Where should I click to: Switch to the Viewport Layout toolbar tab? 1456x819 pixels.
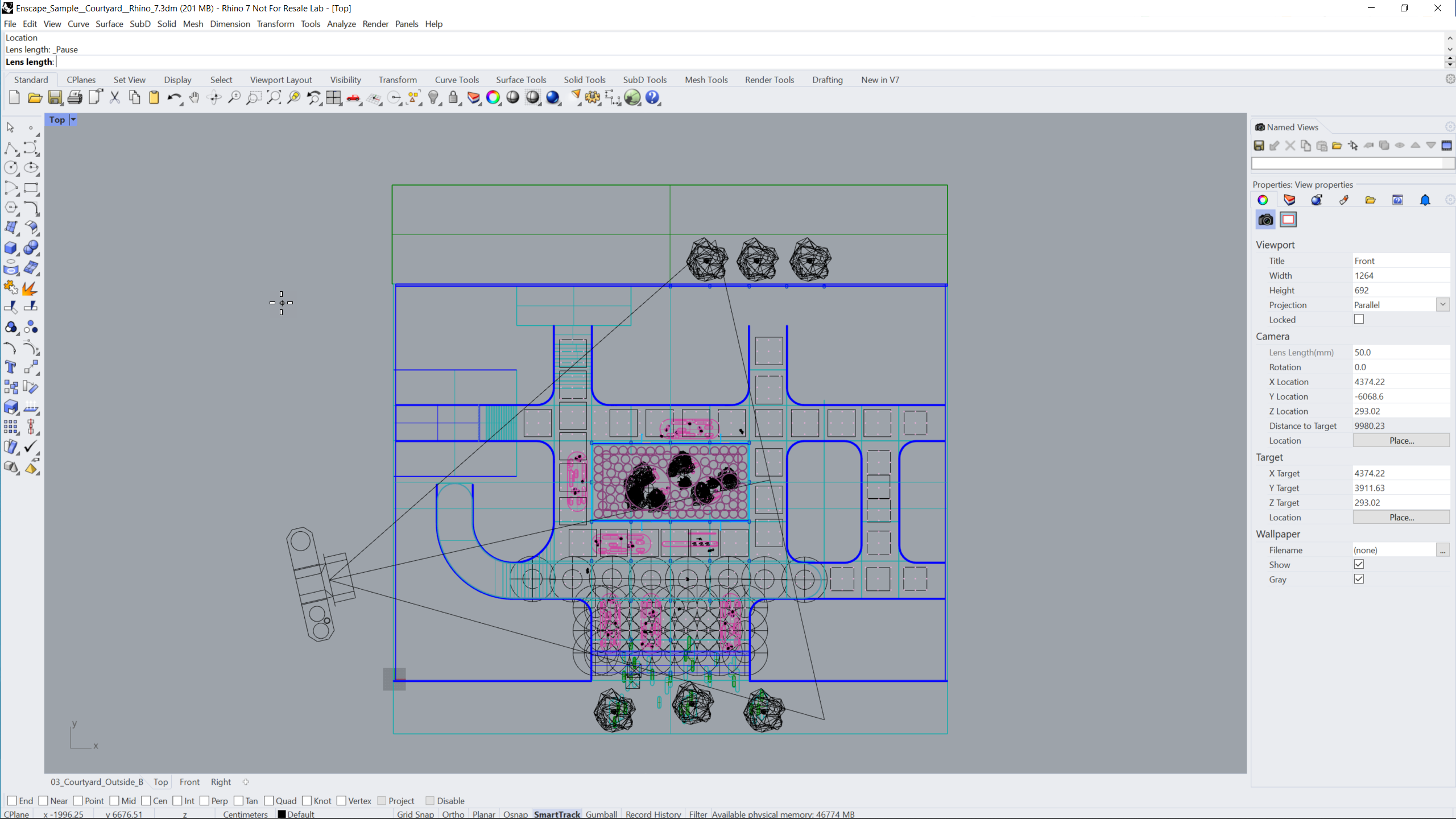[281, 80]
